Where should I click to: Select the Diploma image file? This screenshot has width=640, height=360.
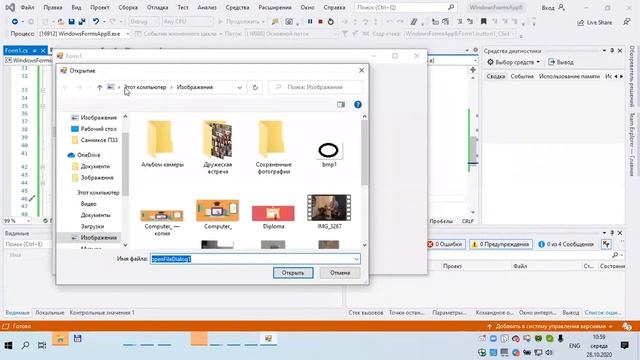(x=273, y=217)
